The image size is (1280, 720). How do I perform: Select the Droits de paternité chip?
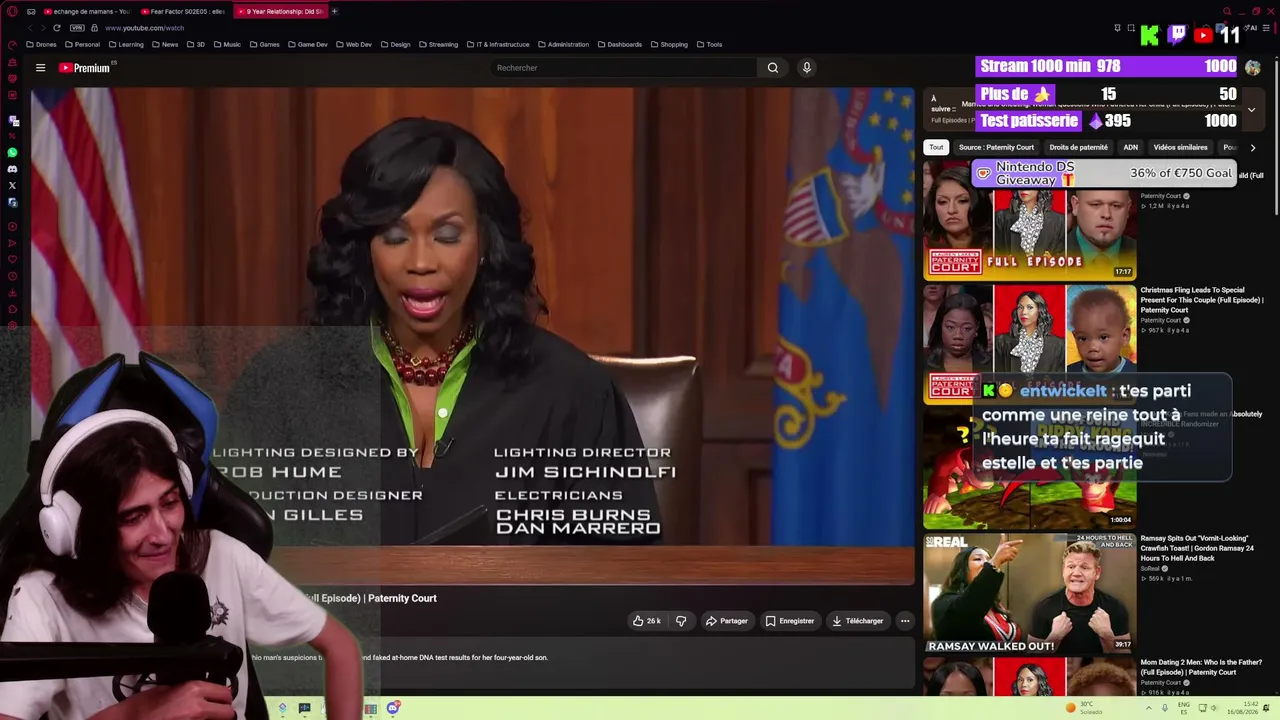(1078, 147)
